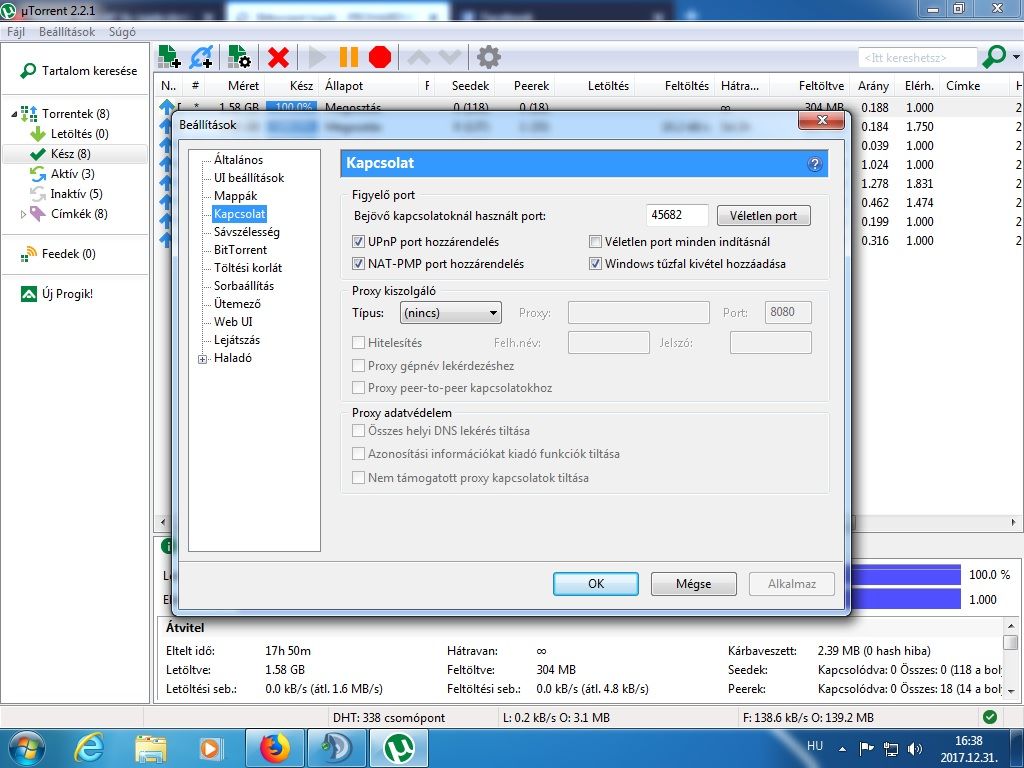Expand the Haladó tree node
The width and height of the screenshot is (1024, 768).
[202, 359]
